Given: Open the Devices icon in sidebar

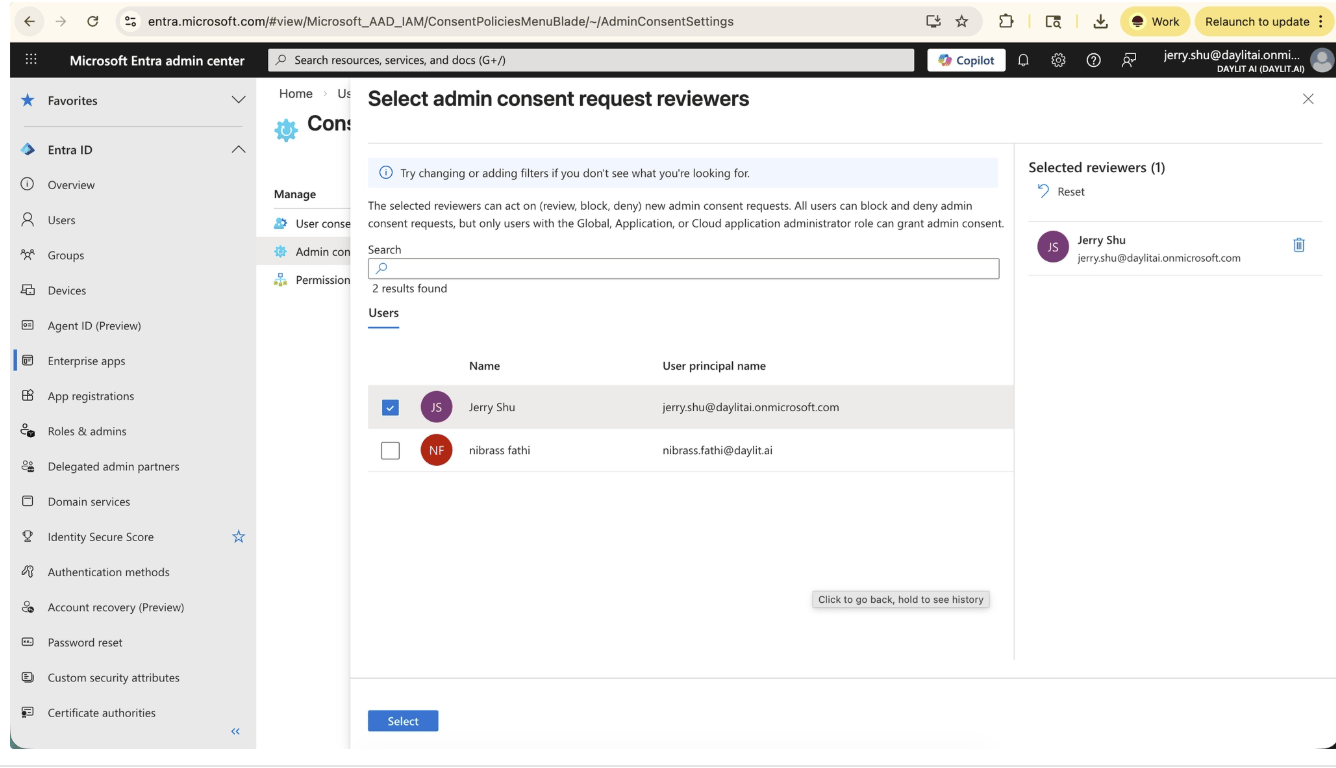Looking at the screenshot, I should [x=28, y=290].
